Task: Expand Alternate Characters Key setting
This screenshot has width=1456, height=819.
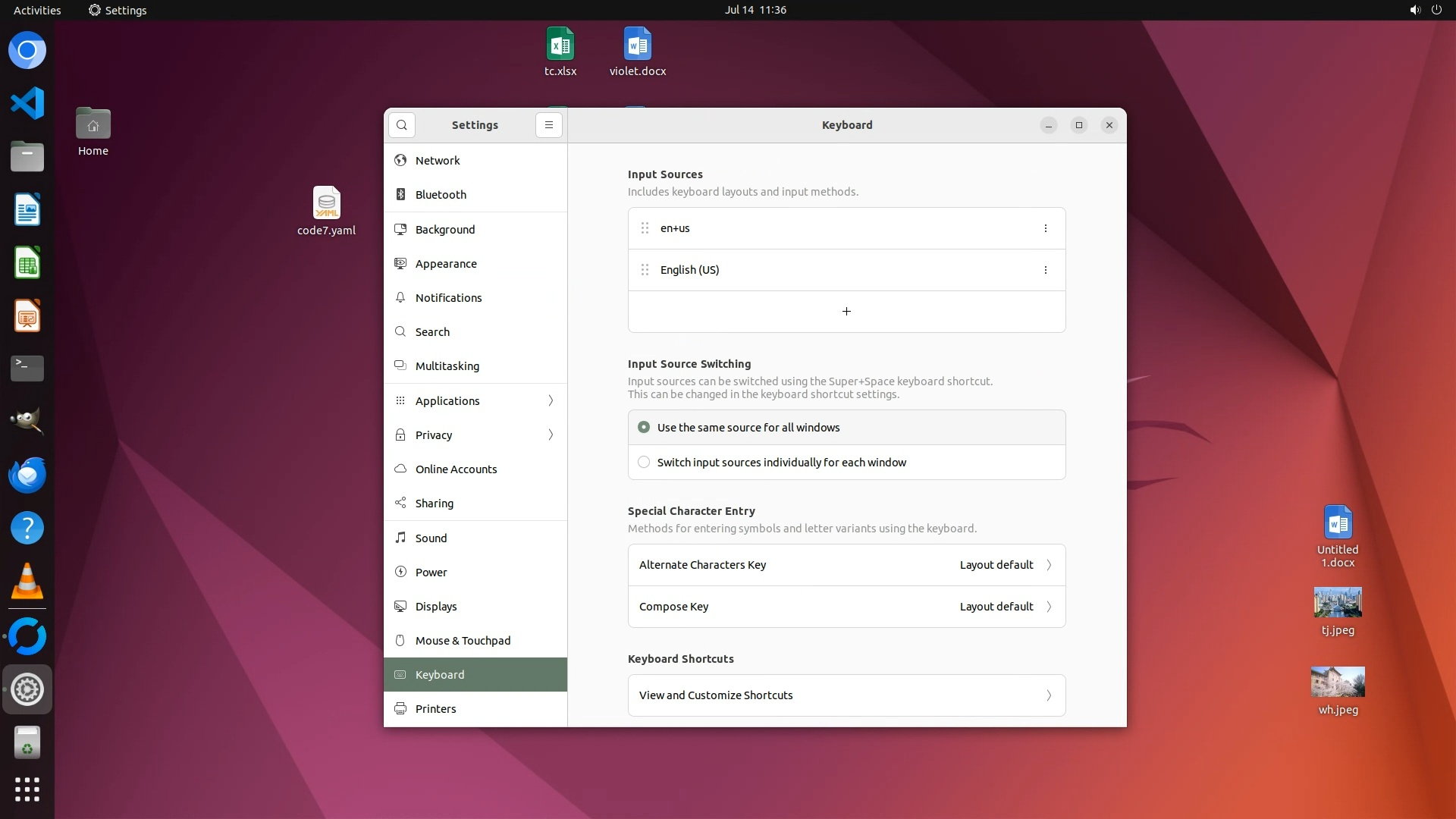Action: (x=846, y=565)
